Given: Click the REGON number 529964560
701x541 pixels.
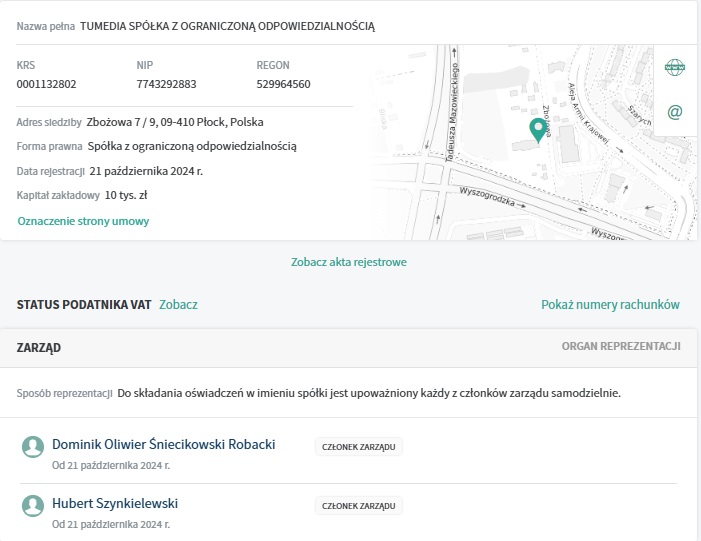Looking at the screenshot, I should point(283,84).
